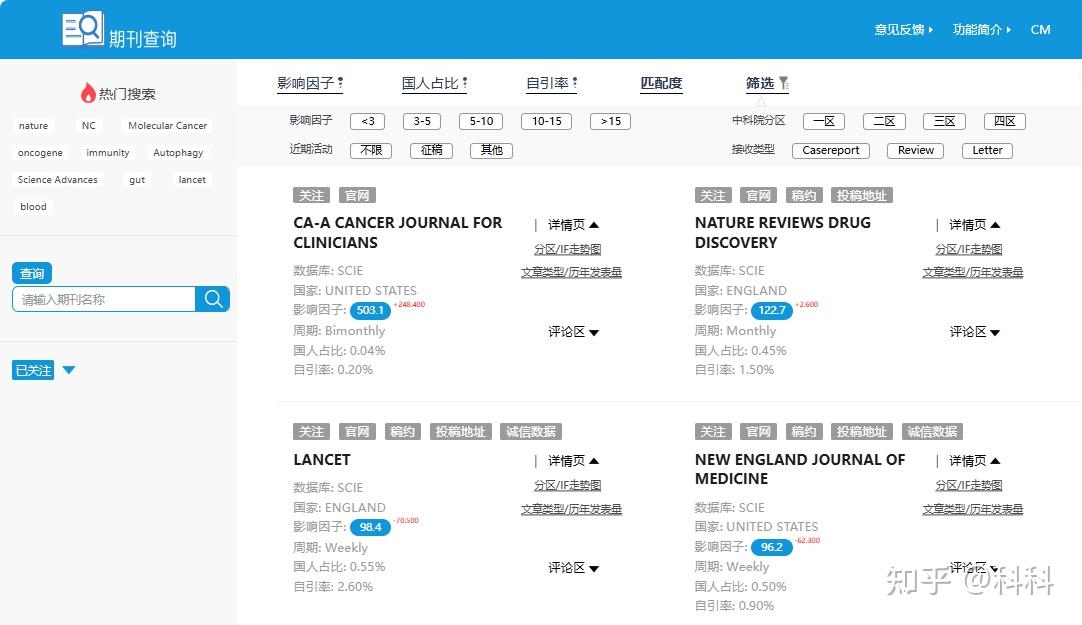The width and height of the screenshot is (1082, 625).
Task: Click the 503.1 impact factor badge
Action: [x=371, y=310]
